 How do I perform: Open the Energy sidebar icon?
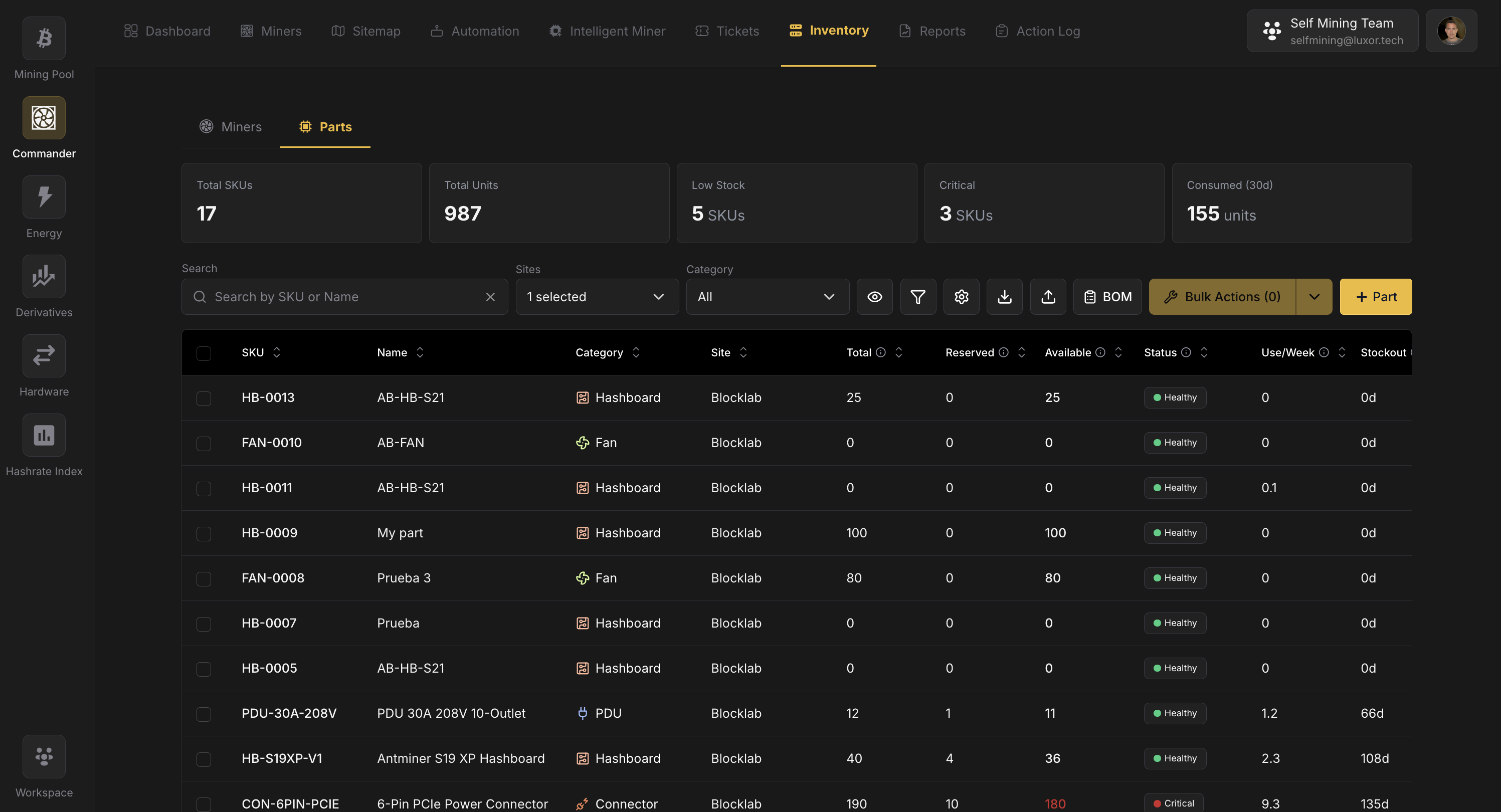click(x=44, y=197)
